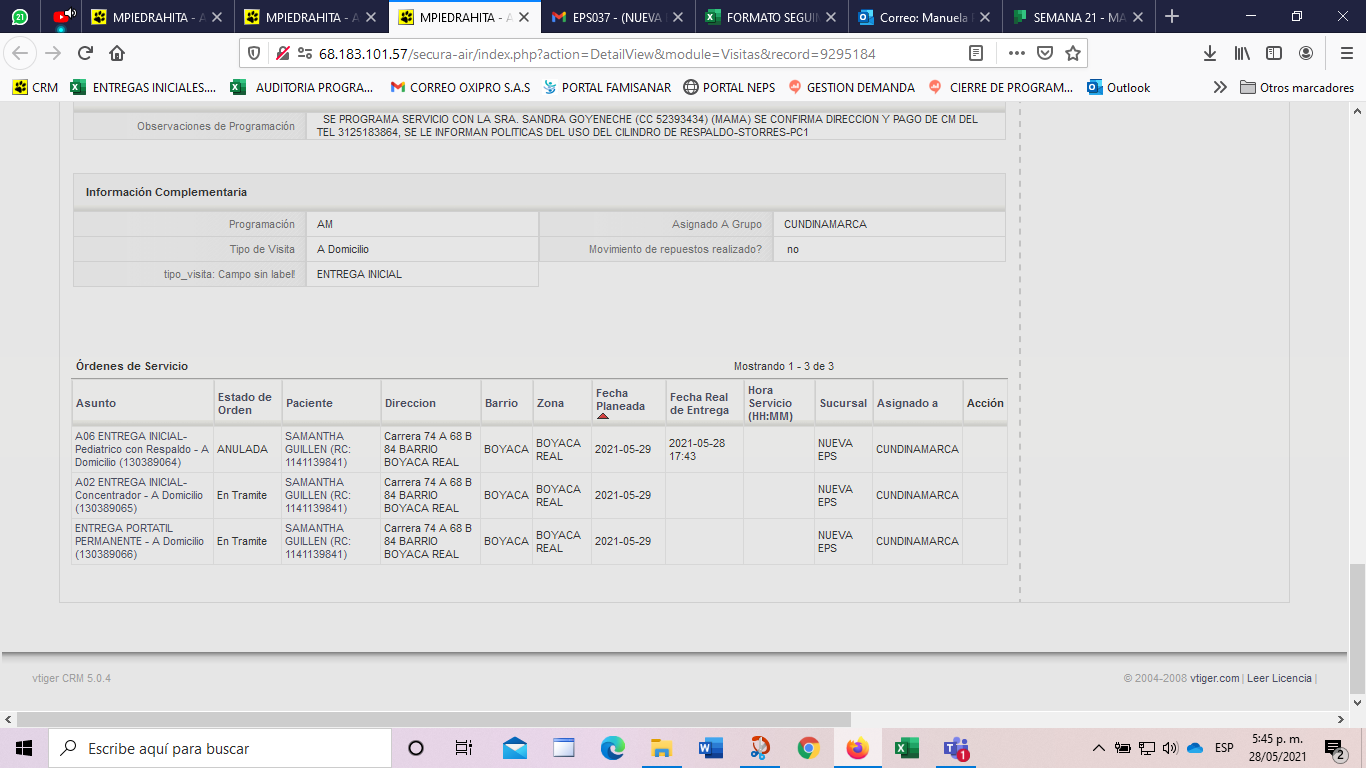The height and width of the screenshot is (768, 1366).
Task: Open the Firefox account icon
Action: [x=1306, y=53]
